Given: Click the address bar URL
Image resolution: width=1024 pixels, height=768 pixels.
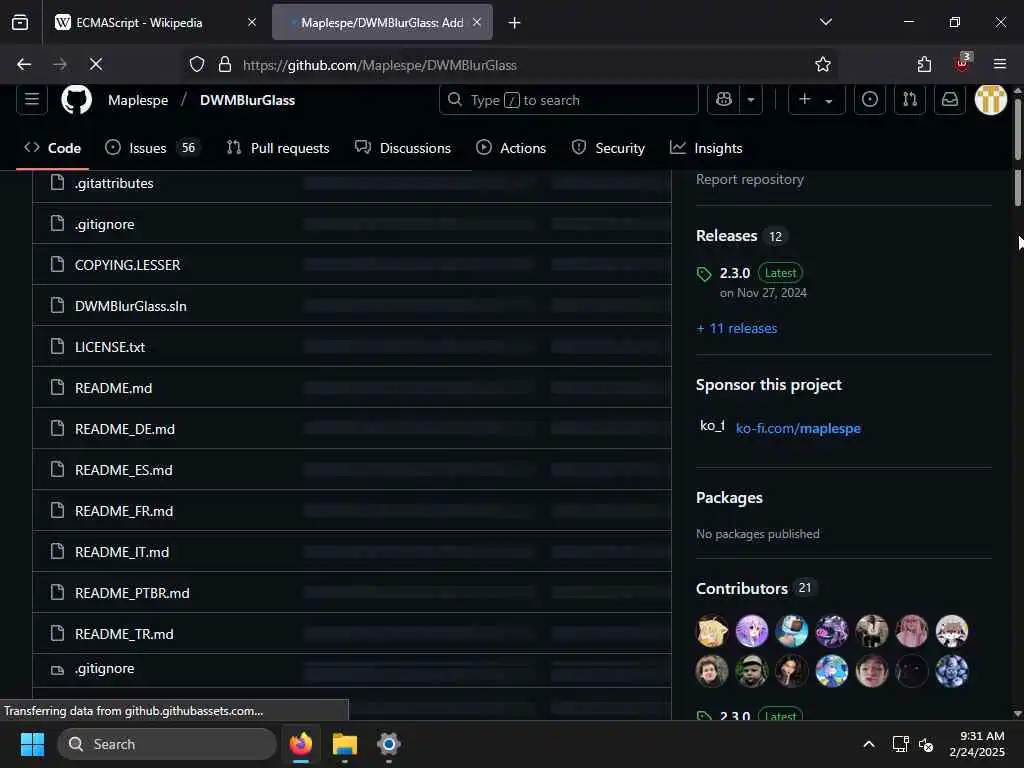Looking at the screenshot, I should pyautogui.click(x=379, y=65).
